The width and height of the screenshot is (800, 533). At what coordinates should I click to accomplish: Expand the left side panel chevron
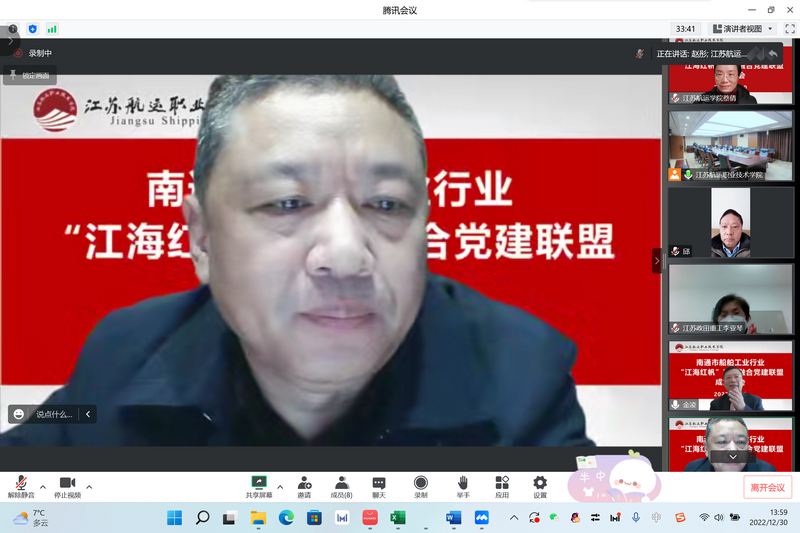coord(10,41)
